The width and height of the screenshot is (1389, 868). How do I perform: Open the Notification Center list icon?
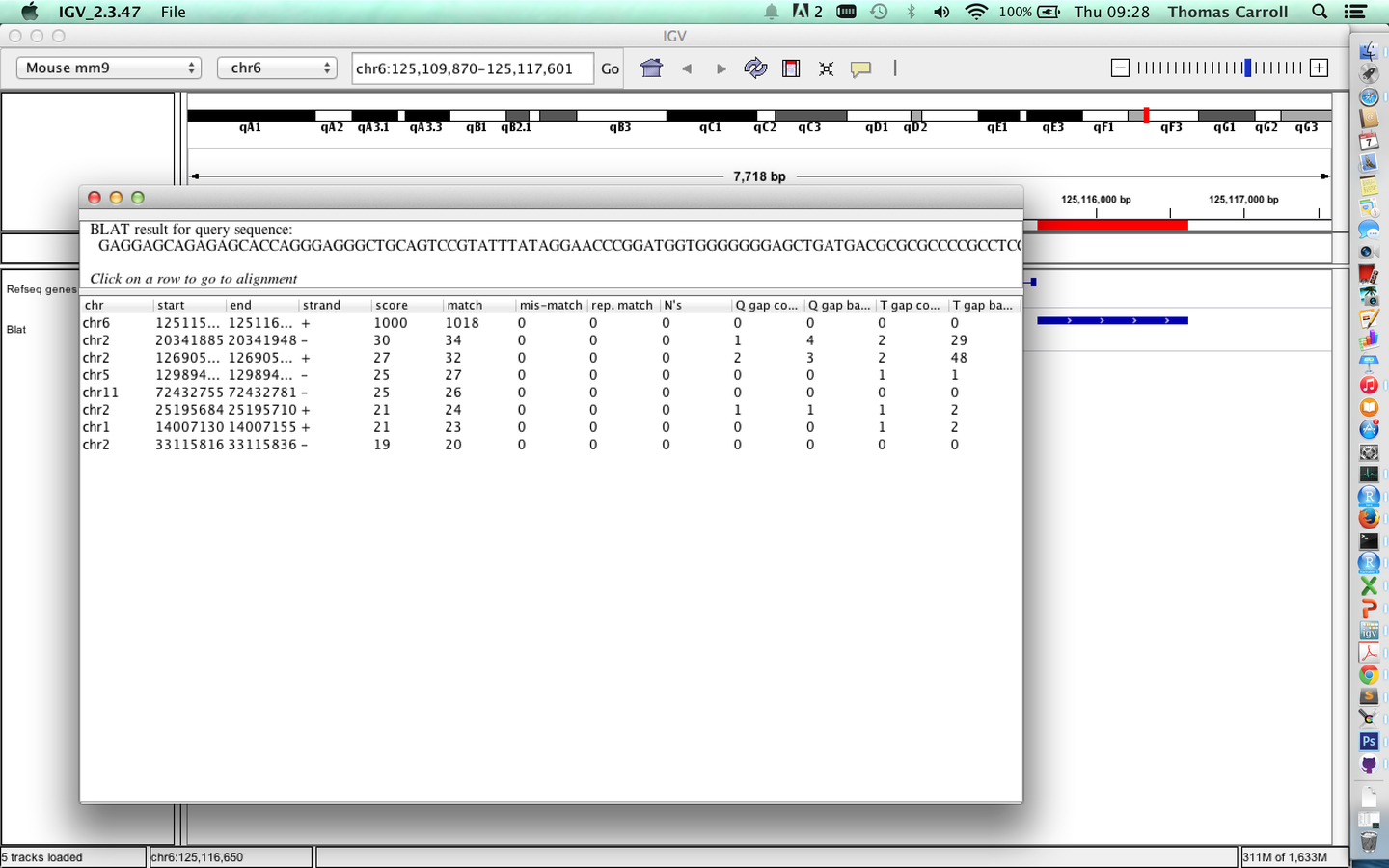click(1355, 12)
